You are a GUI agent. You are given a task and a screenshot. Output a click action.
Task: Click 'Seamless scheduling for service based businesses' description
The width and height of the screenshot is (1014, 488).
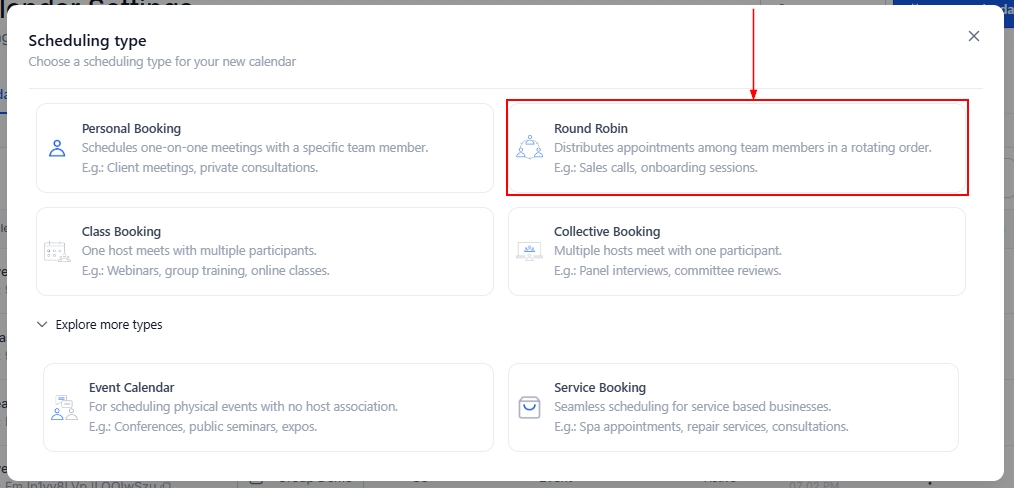coord(692,407)
